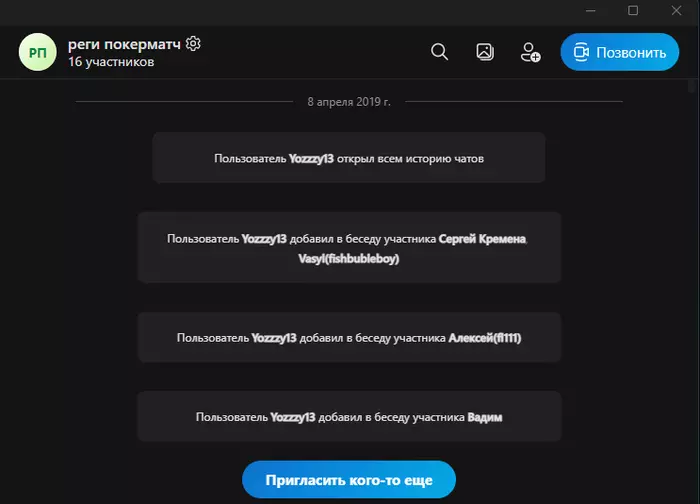Click the name Сергей Кремена
Image resolution: width=700 pixels, height=504 pixels.
click(x=482, y=239)
